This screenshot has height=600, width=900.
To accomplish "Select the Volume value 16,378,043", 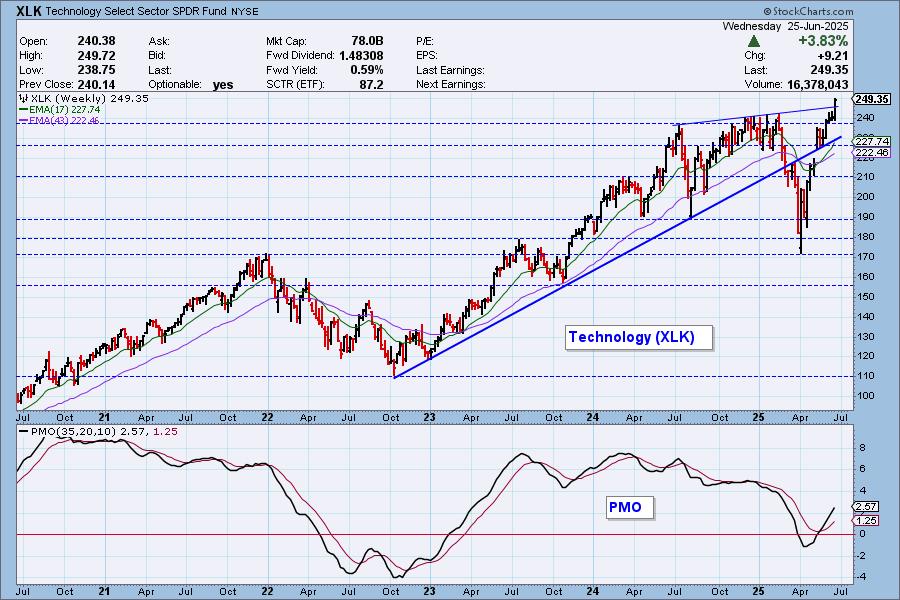I will click(x=817, y=84).
